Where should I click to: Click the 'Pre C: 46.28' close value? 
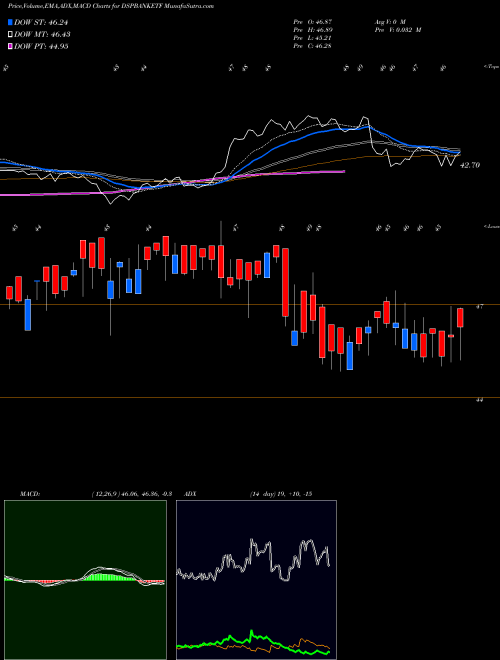pyautogui.click(x=313, y=46)
